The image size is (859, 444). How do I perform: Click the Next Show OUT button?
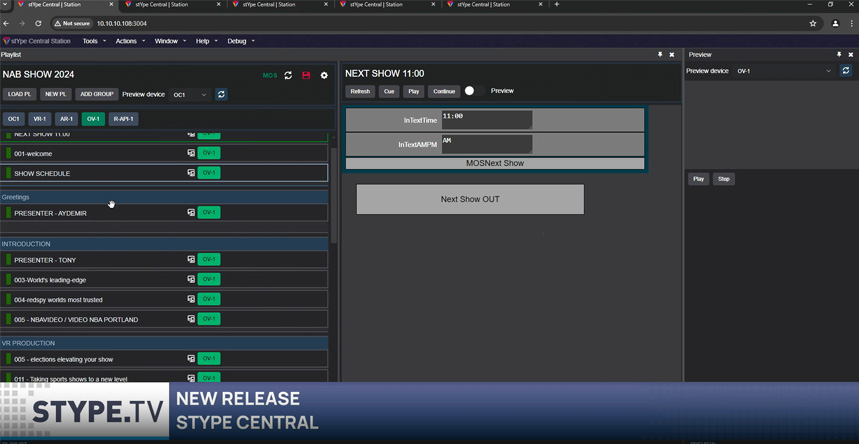(x=470, y=199)
